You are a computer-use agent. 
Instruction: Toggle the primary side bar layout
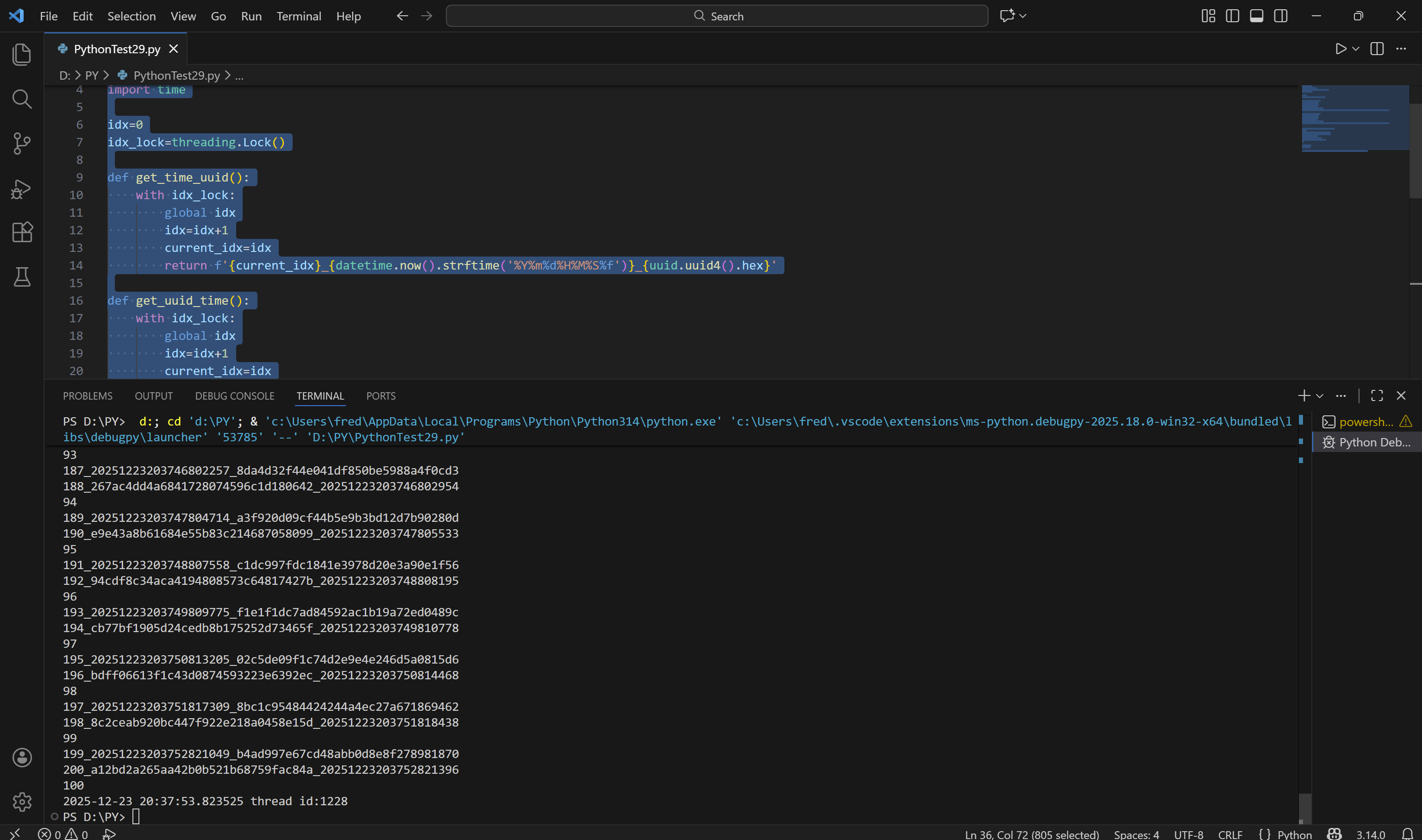(x=1232, y=16)
